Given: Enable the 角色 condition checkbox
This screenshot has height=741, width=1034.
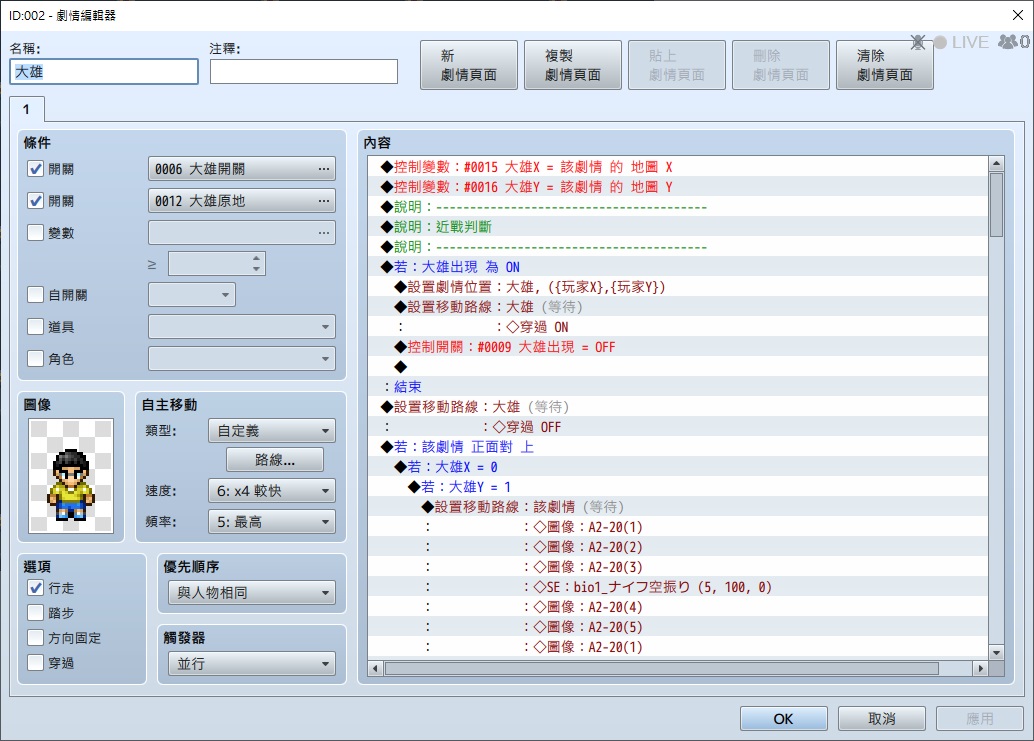Looking at the screenshot, I should pos(36,359).
